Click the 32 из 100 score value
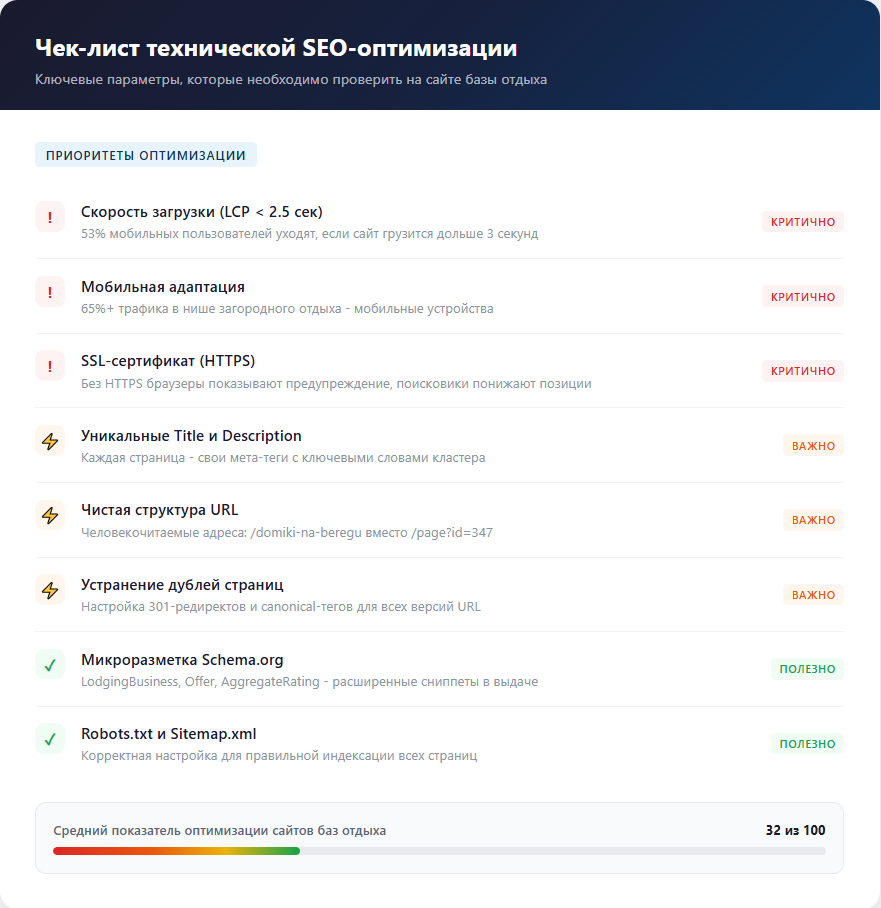 795,830
